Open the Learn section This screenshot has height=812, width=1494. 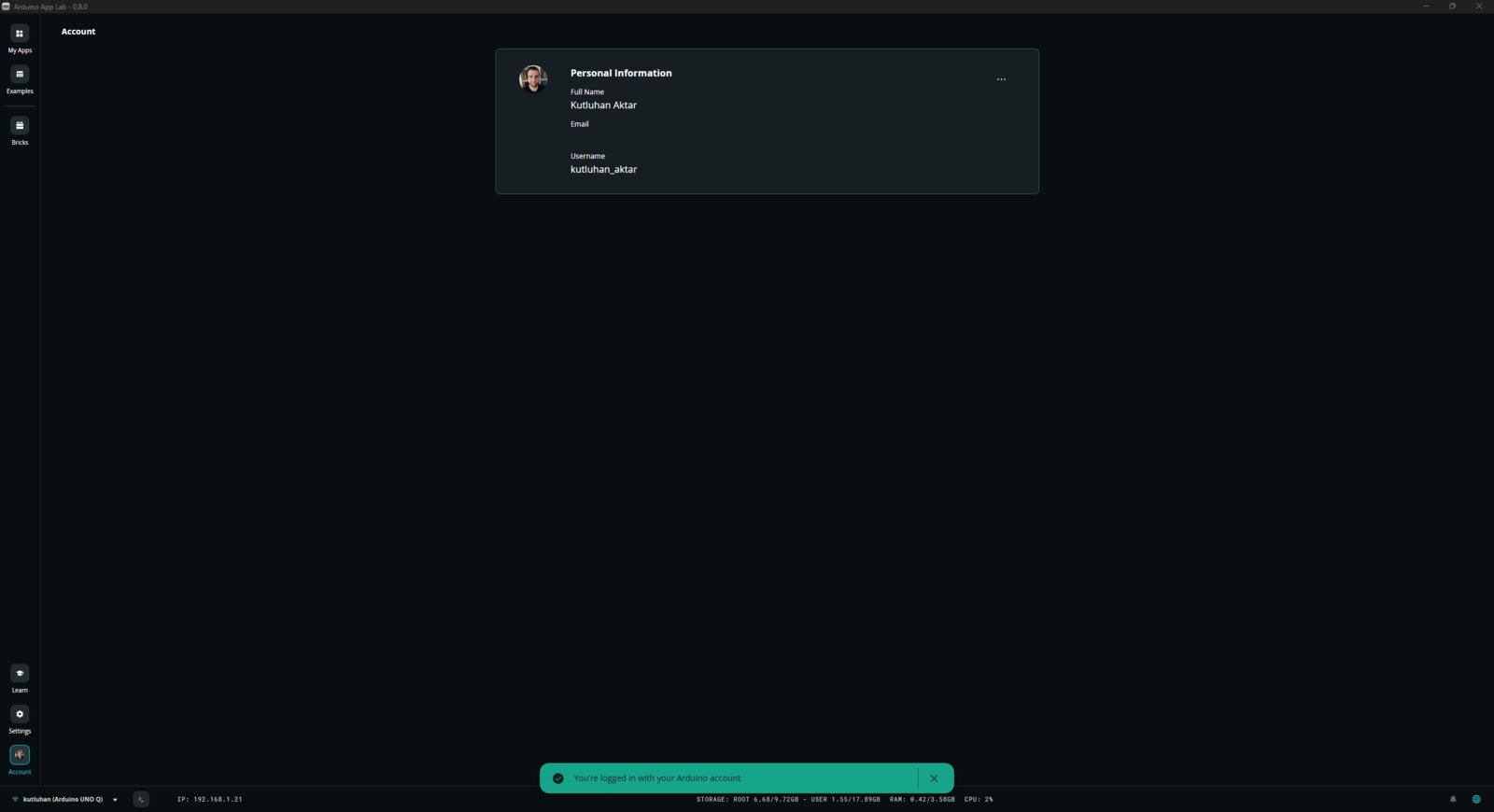click(x=20, y=679)
